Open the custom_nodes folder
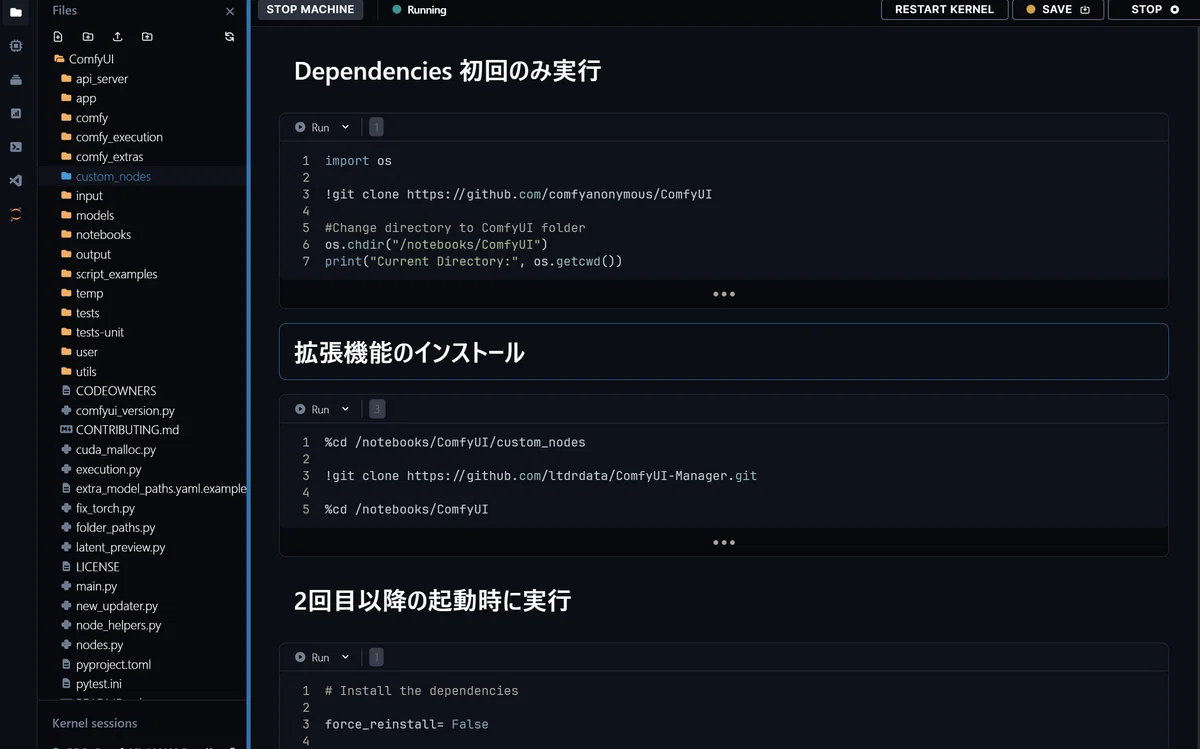1200x749 pixels. point(106,176)
